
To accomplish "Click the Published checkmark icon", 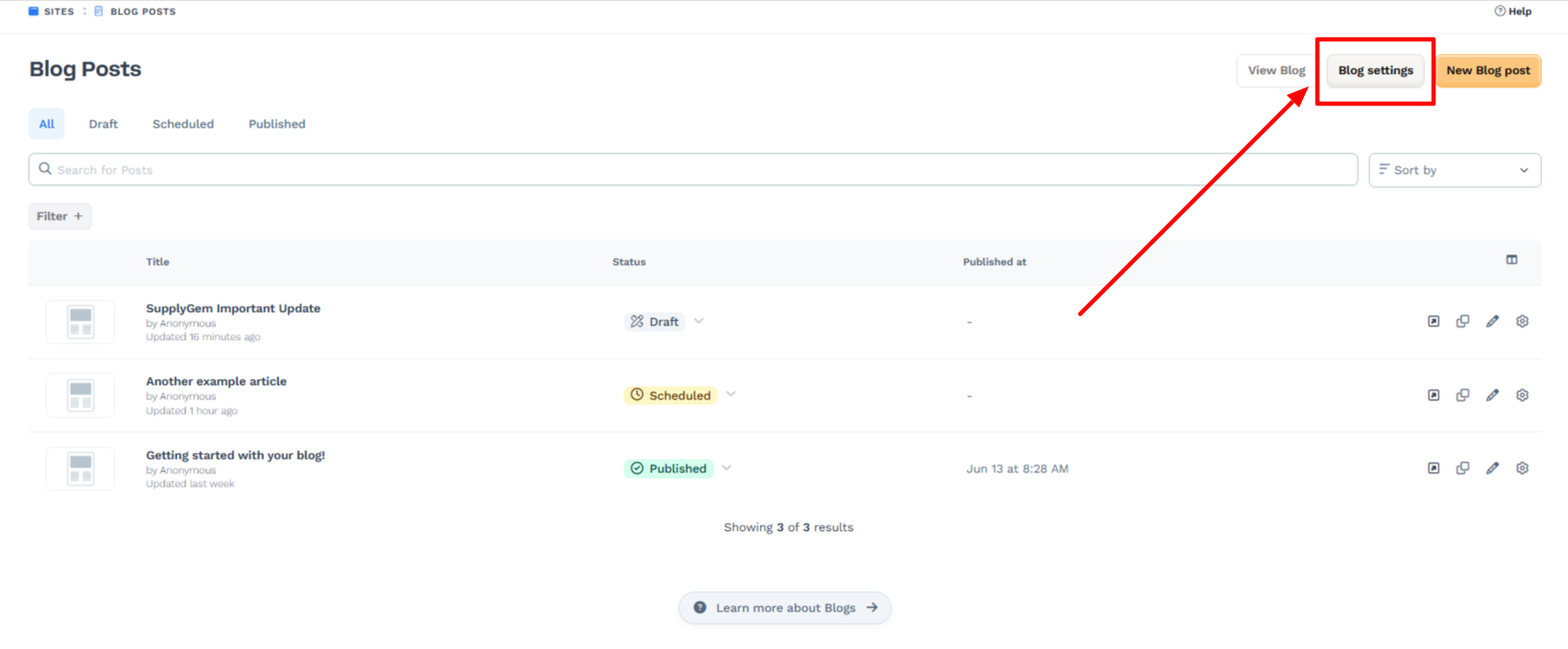I will 637,469.
